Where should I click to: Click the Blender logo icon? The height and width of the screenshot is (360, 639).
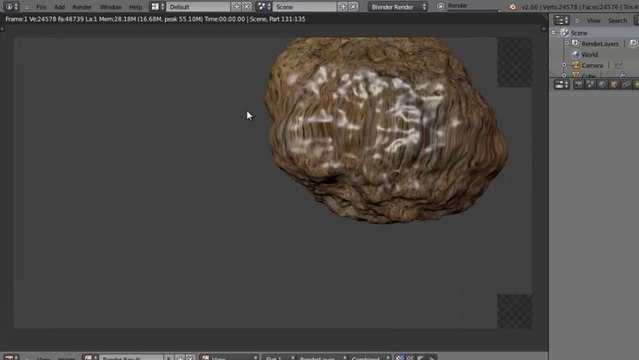[x=513, y=7]
